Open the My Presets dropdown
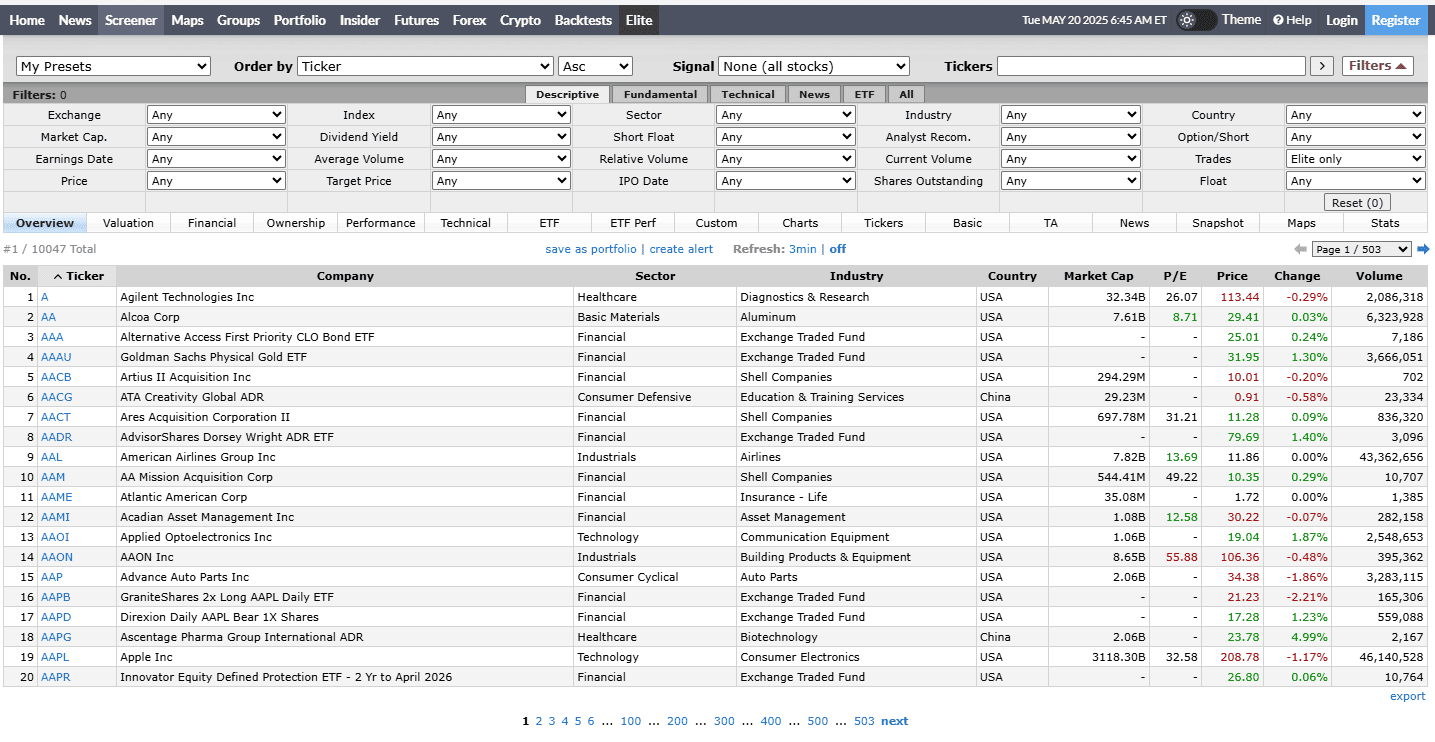Image resolution: width=1435 pixels, height=742 pixels. (x=113, y=66)
